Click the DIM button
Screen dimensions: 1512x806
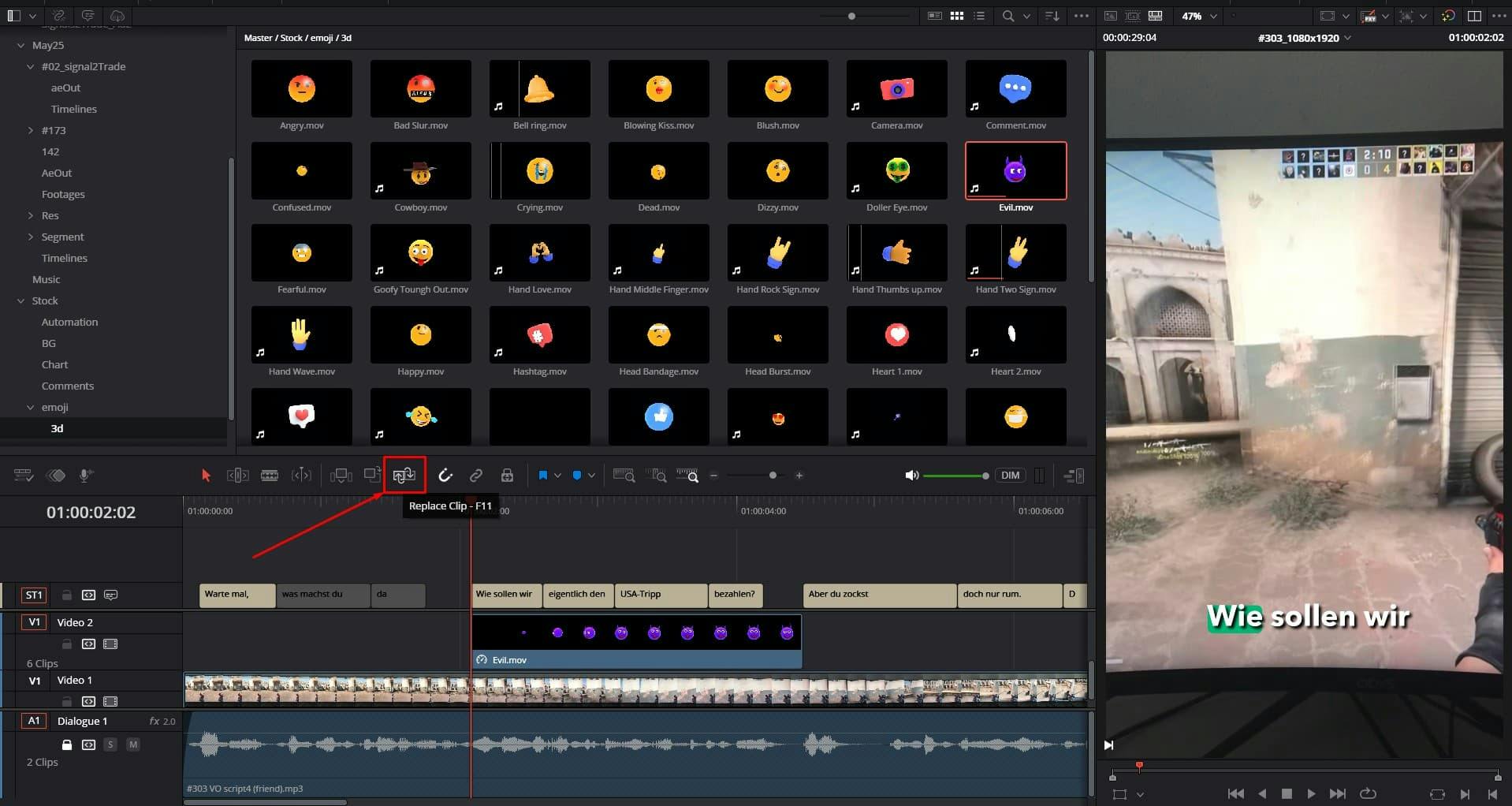point(1011,476)
